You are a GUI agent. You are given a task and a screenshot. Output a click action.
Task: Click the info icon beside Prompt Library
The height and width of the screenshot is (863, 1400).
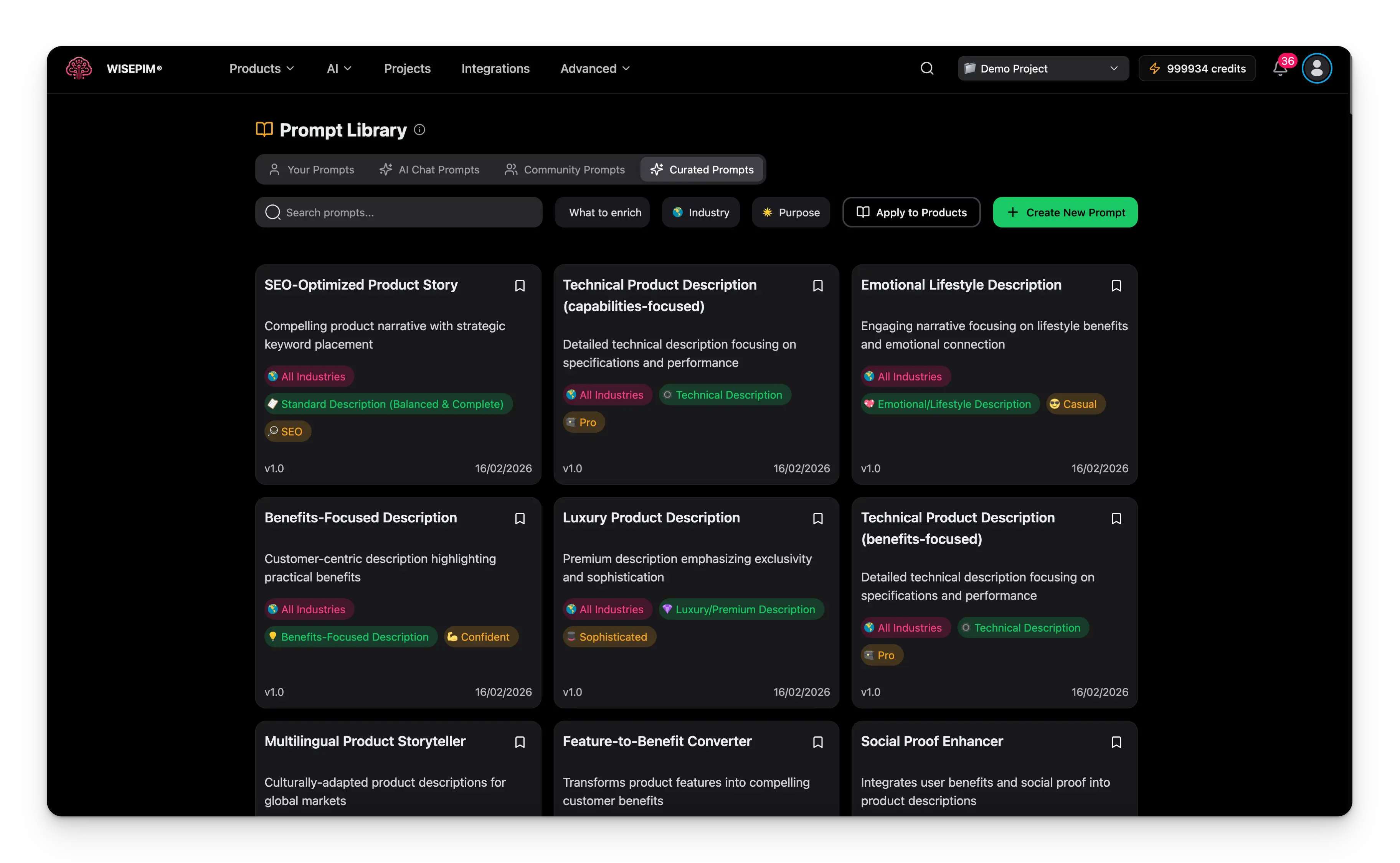(419, 130)
